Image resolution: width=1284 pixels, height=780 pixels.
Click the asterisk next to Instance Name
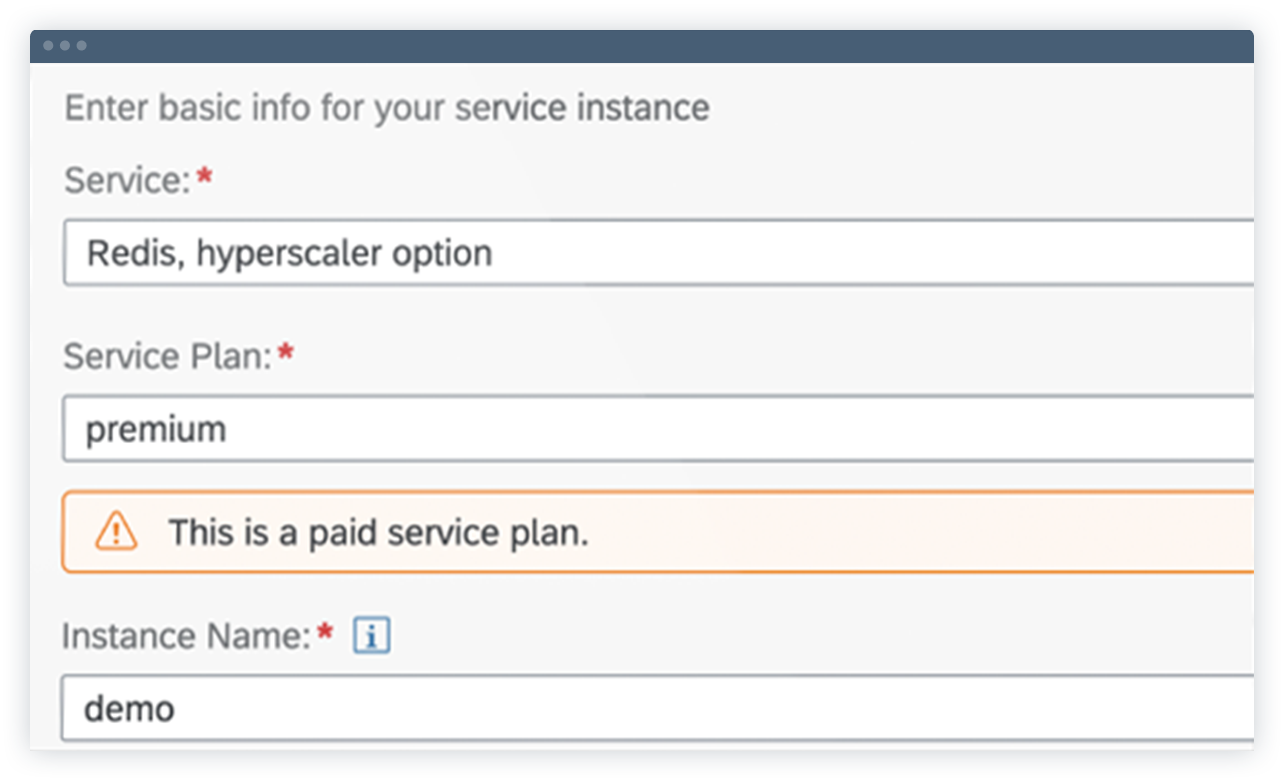click(325, 628)
